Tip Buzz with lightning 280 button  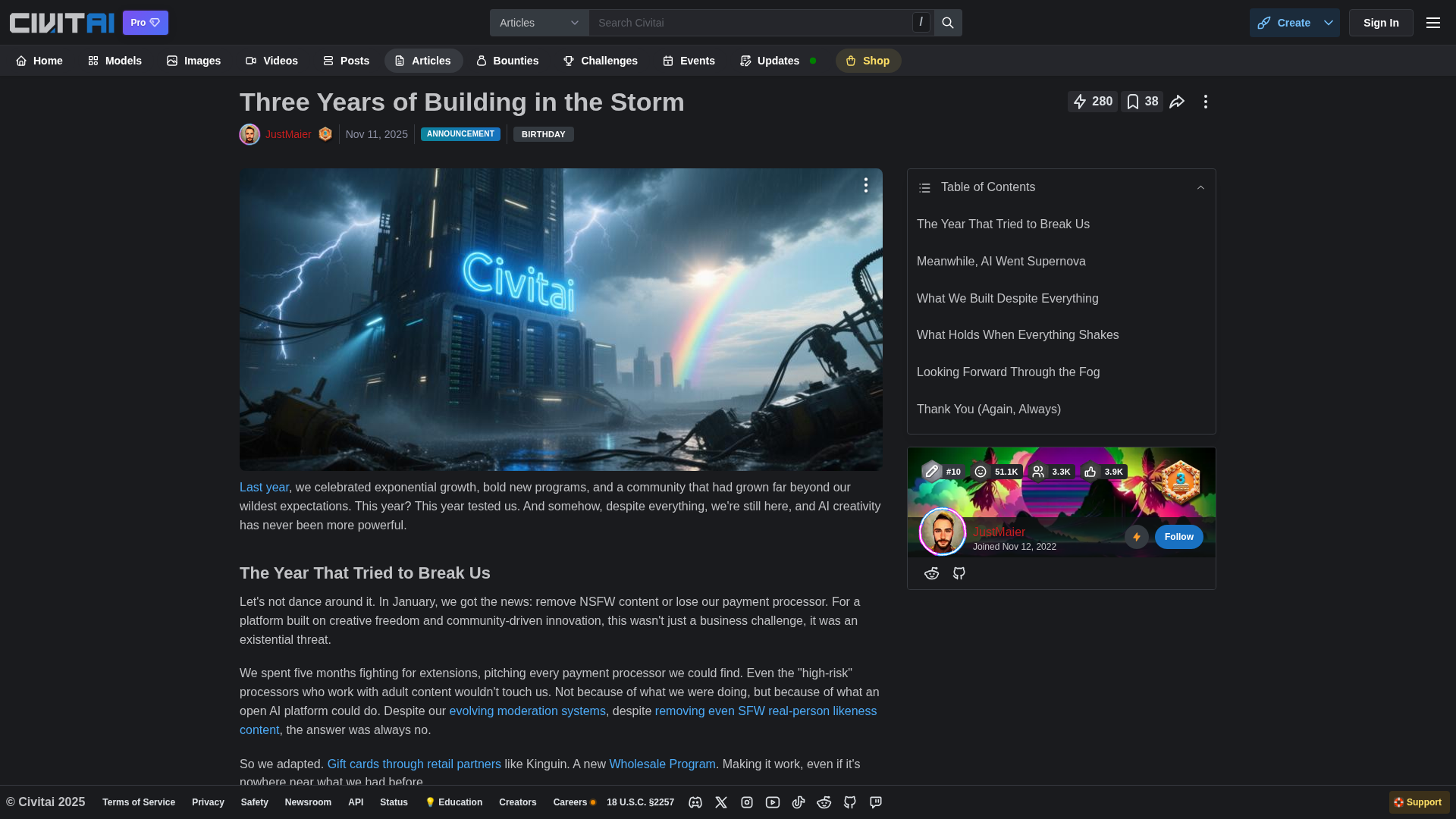pos(1092,102)
